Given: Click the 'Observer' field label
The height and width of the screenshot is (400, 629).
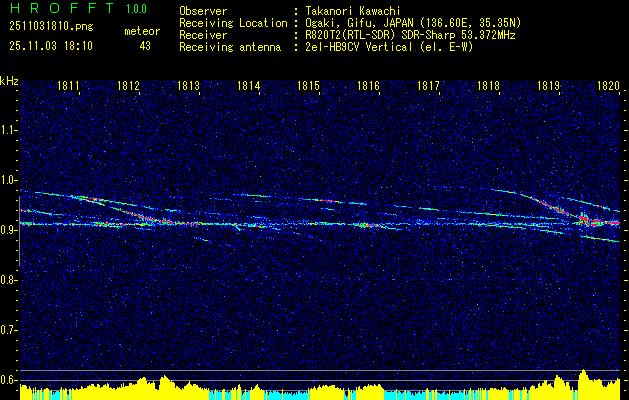Looking at the screenshot, I should 203,11.
